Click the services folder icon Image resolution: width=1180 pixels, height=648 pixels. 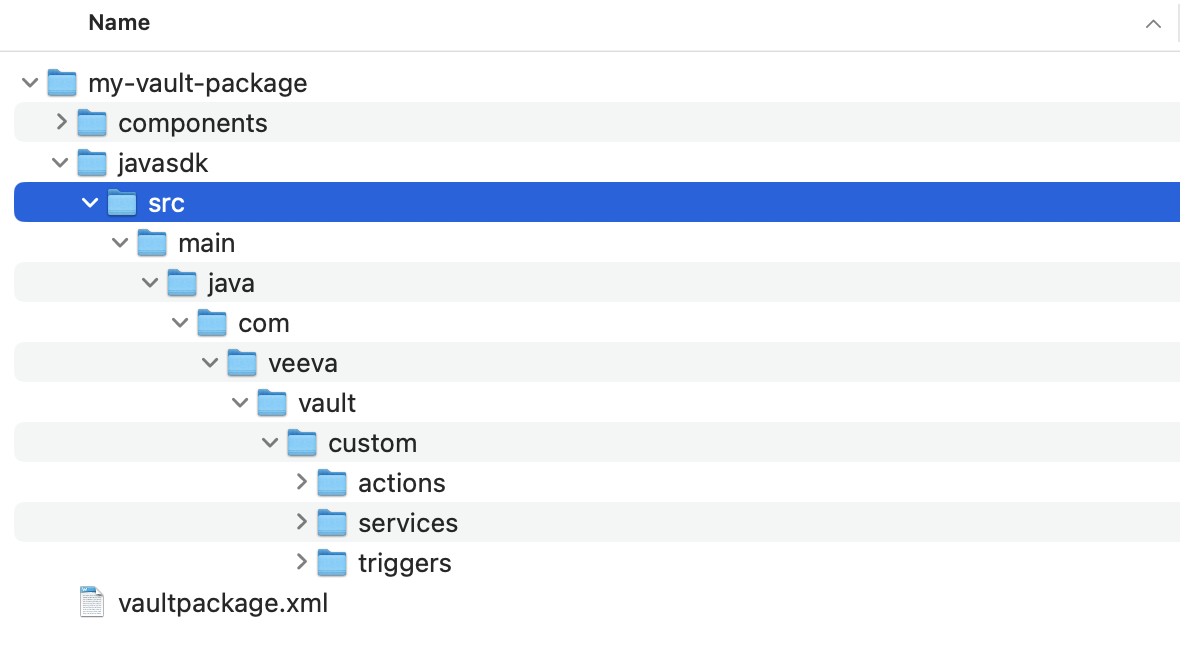tap(331, 522)
